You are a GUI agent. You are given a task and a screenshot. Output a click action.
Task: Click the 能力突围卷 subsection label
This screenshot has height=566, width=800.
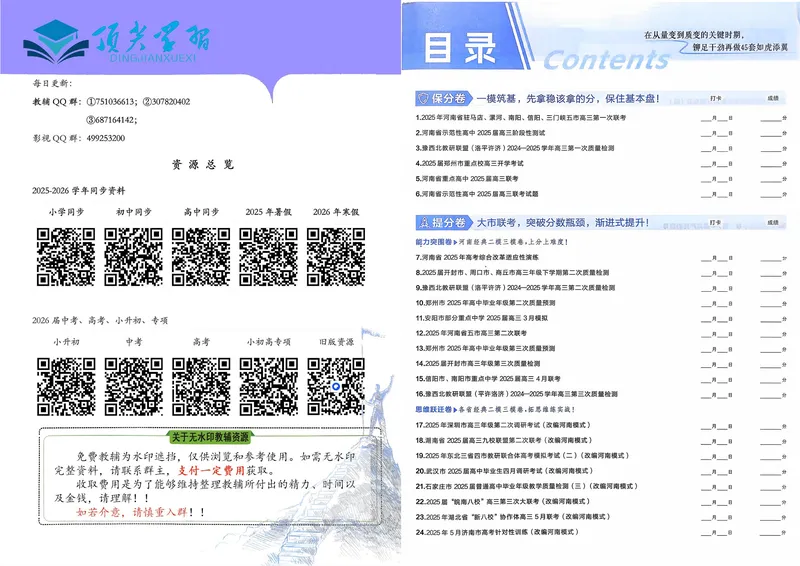point(434,242)
